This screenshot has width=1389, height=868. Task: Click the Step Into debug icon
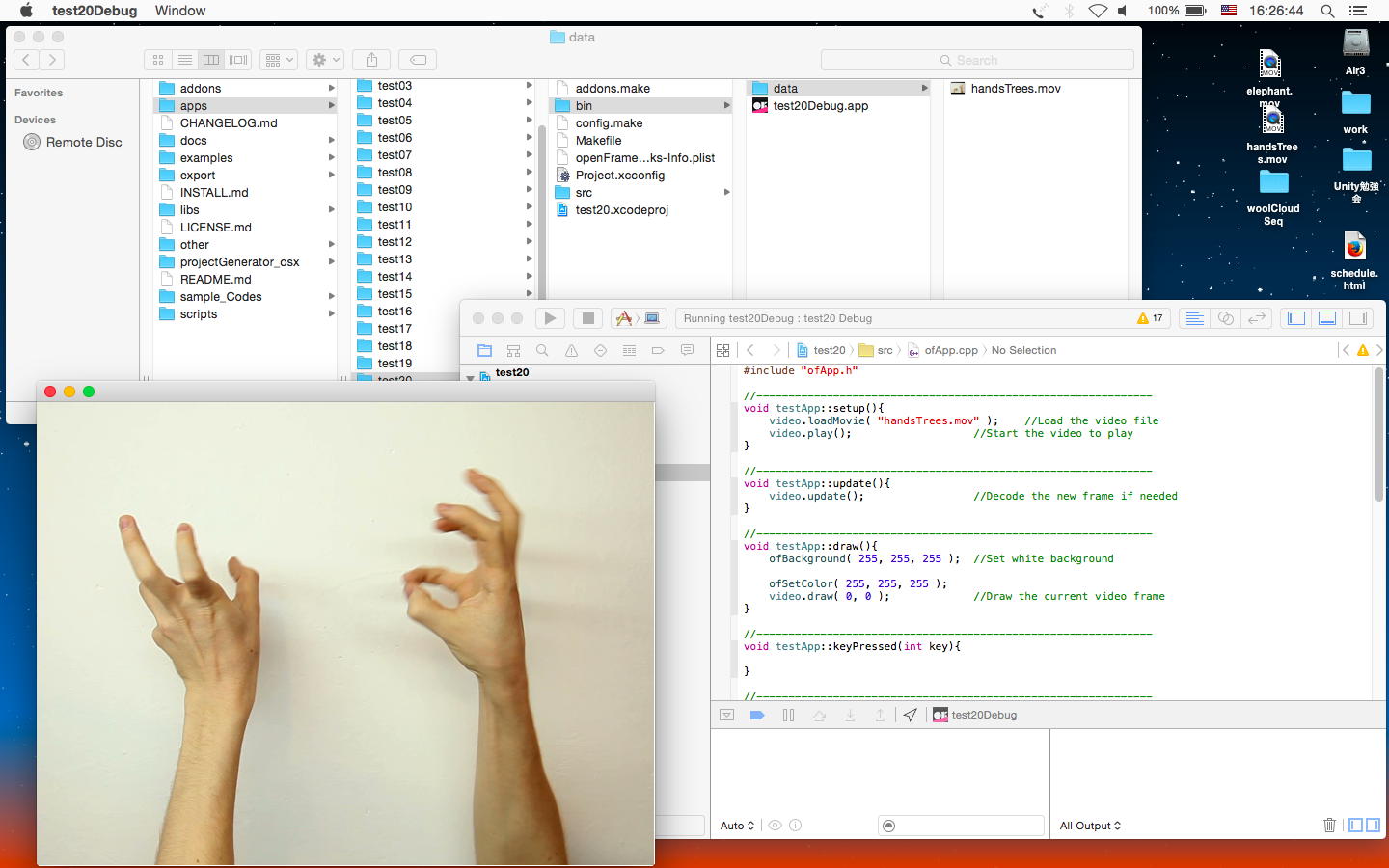[x=850, y=715]
